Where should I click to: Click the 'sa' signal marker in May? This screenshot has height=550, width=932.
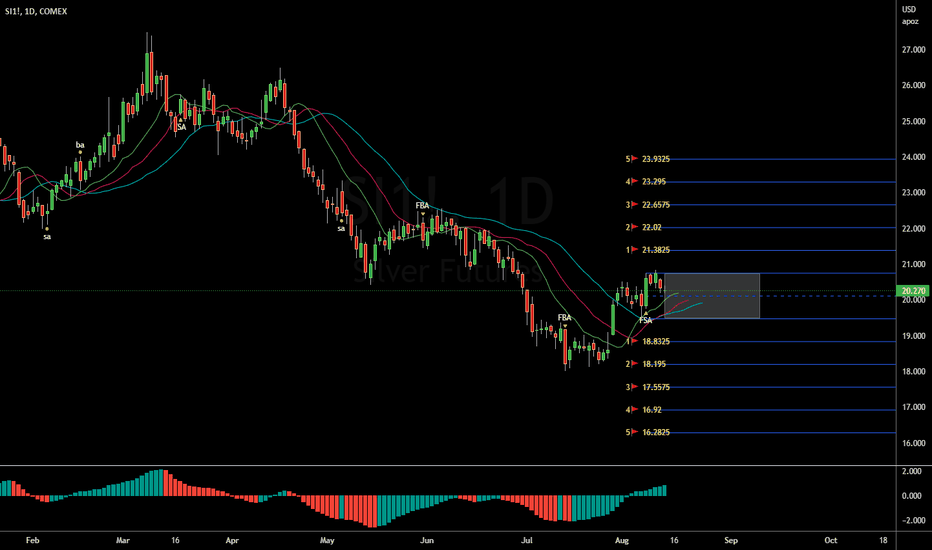click(341, 228)
